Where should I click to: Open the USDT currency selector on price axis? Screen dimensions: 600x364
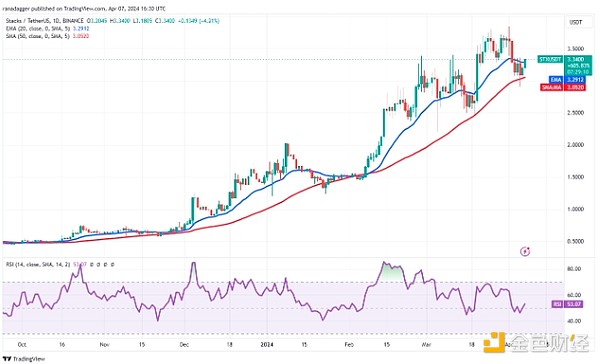576,22
